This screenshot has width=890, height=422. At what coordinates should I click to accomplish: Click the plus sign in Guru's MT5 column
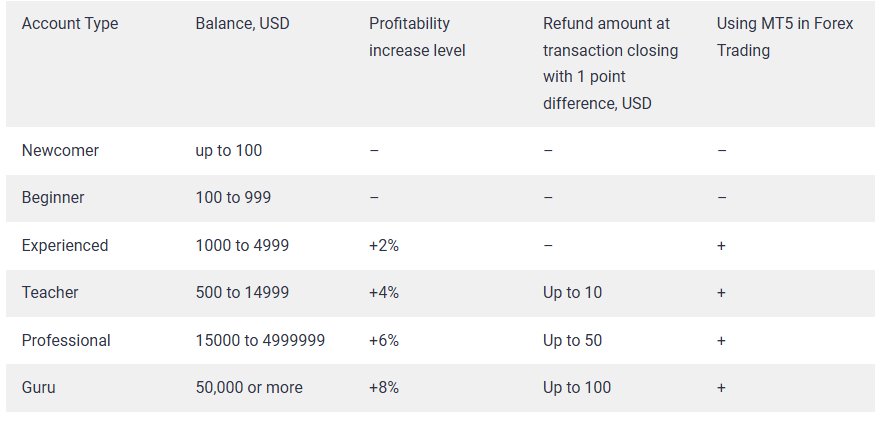[721, 387]
